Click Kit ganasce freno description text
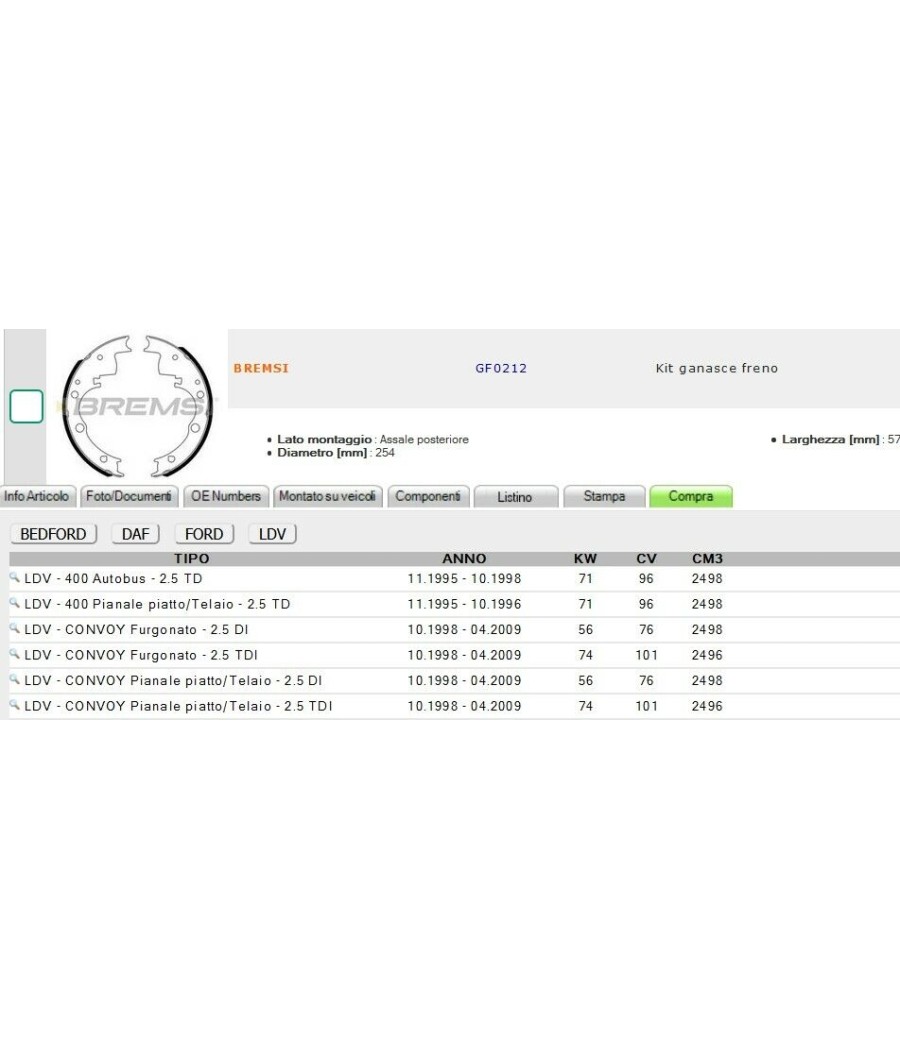The width and height of the screenshot is (900, 1050). pos(717,368)
